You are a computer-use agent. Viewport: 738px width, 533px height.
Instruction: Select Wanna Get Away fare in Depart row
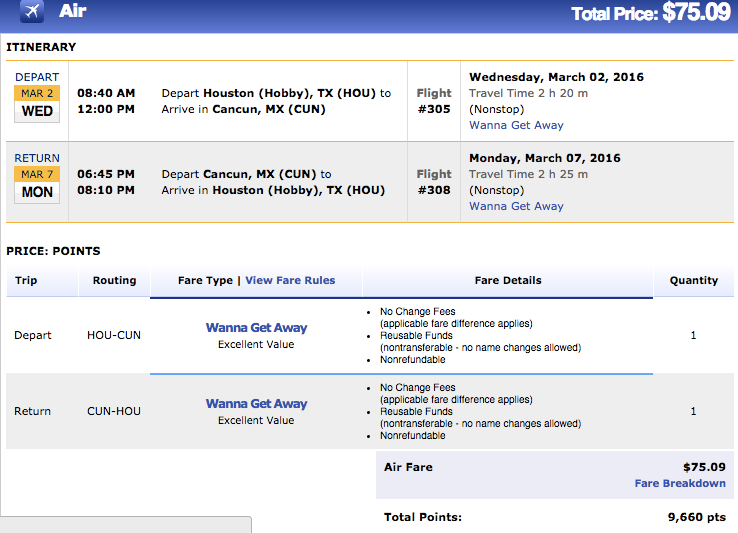pos(256,327)
